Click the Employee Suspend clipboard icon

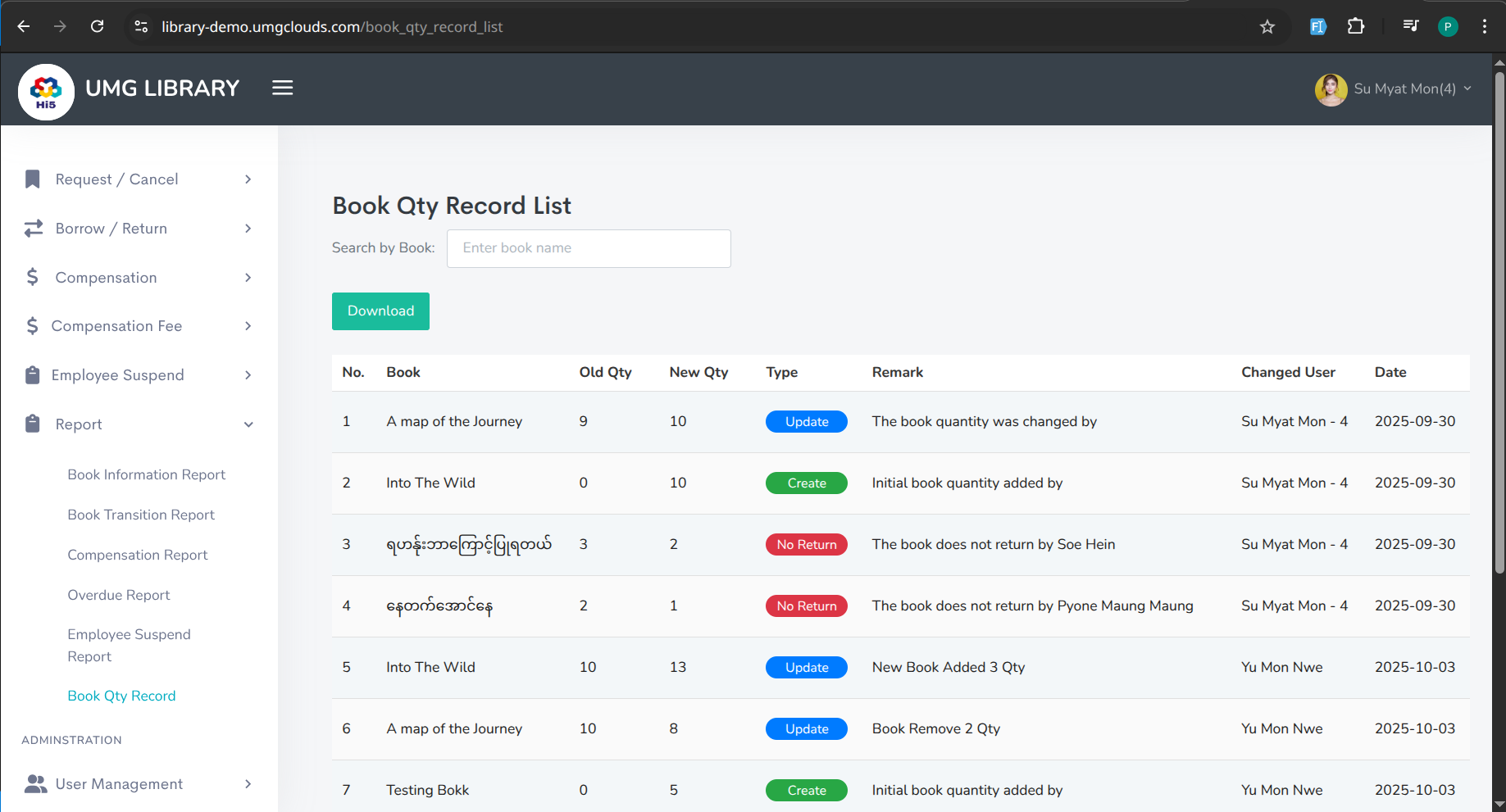click(33, 375)
